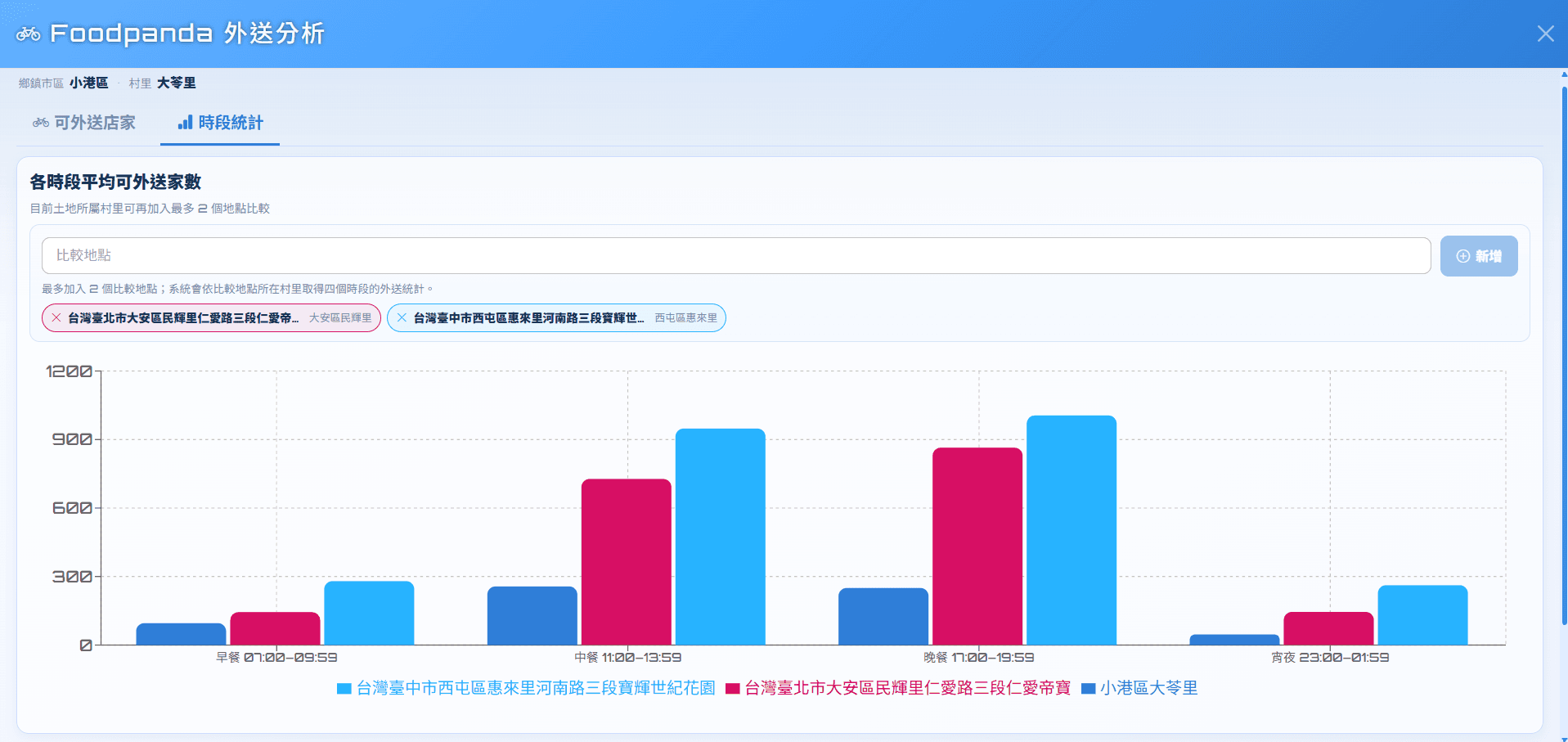Image resolution: width=1568 pixels, height=742 pixels.
Task: Click the light blue 中餐 bar for 西屯區
Action: click(x=721, y=537)
